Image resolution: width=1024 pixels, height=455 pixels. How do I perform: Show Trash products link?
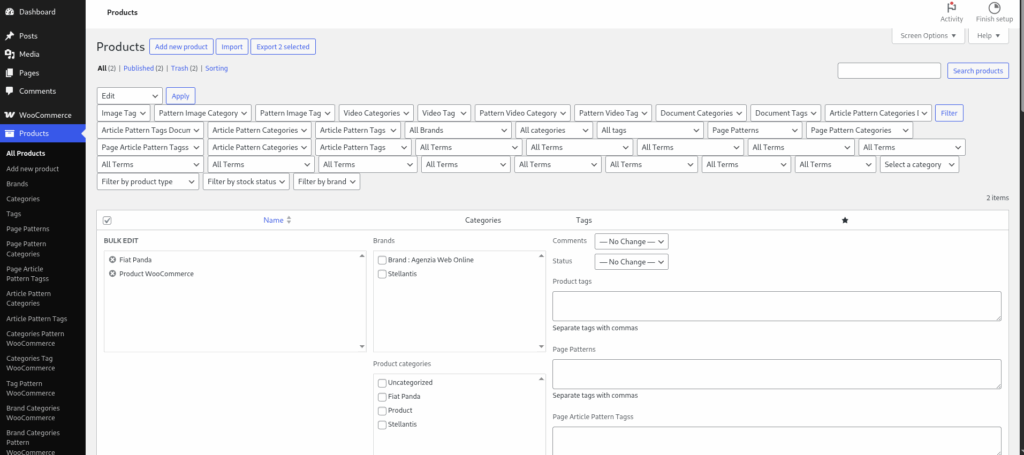[180, 68]
